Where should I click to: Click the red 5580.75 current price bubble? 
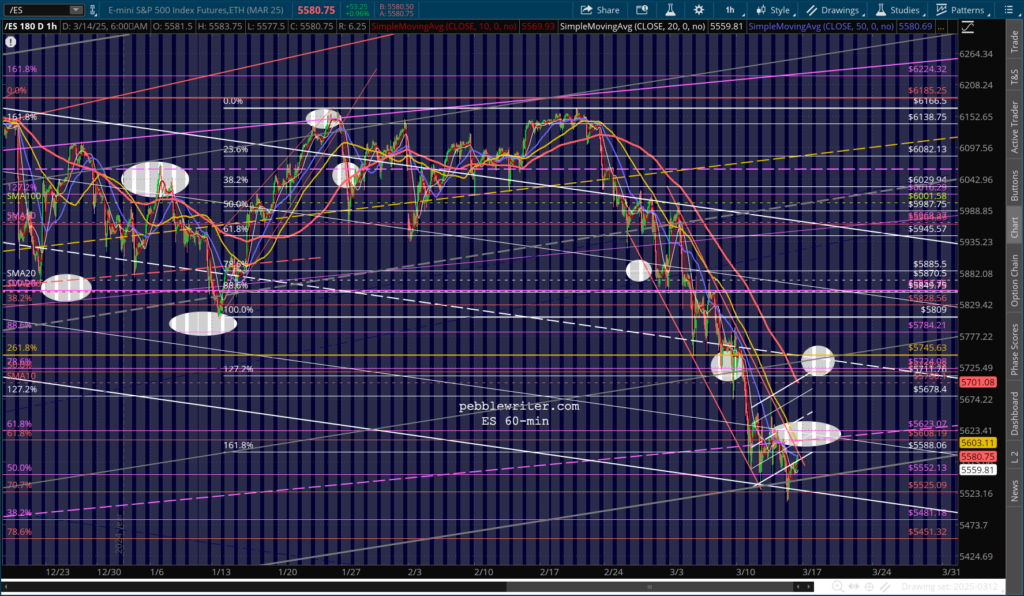coord(978,457)
